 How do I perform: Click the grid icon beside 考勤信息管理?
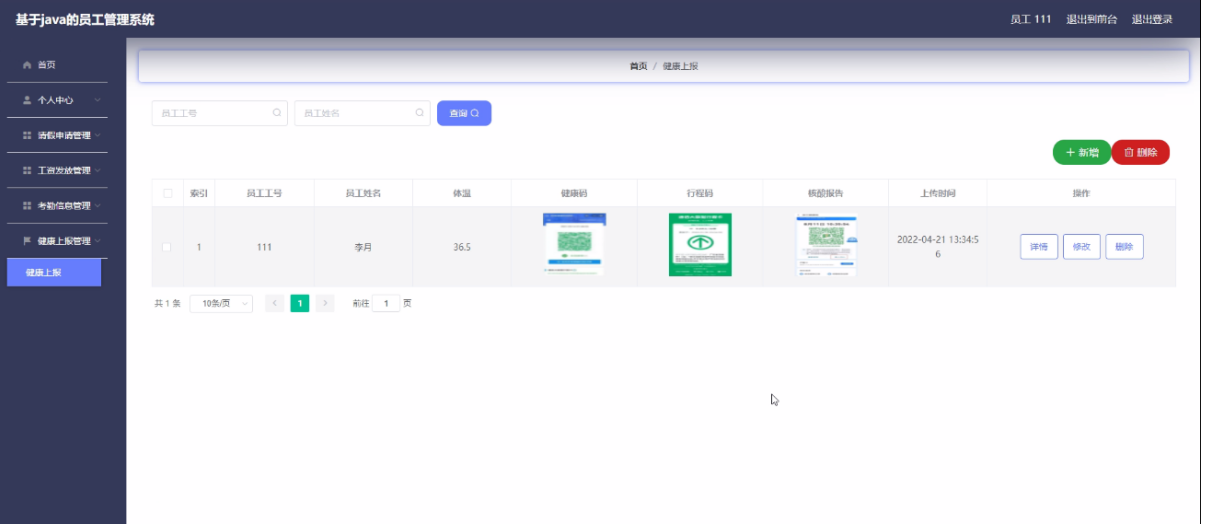coord(27,206)
